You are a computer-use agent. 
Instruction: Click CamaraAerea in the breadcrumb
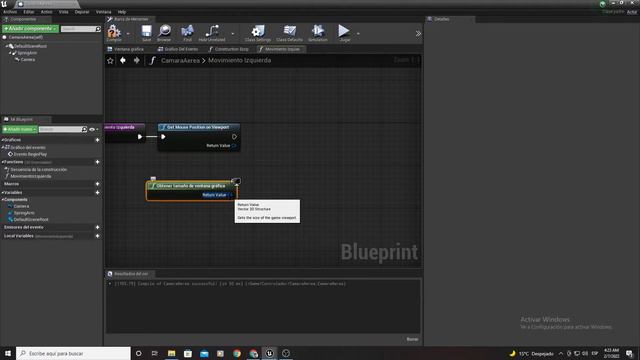click(x=180, y=60)
